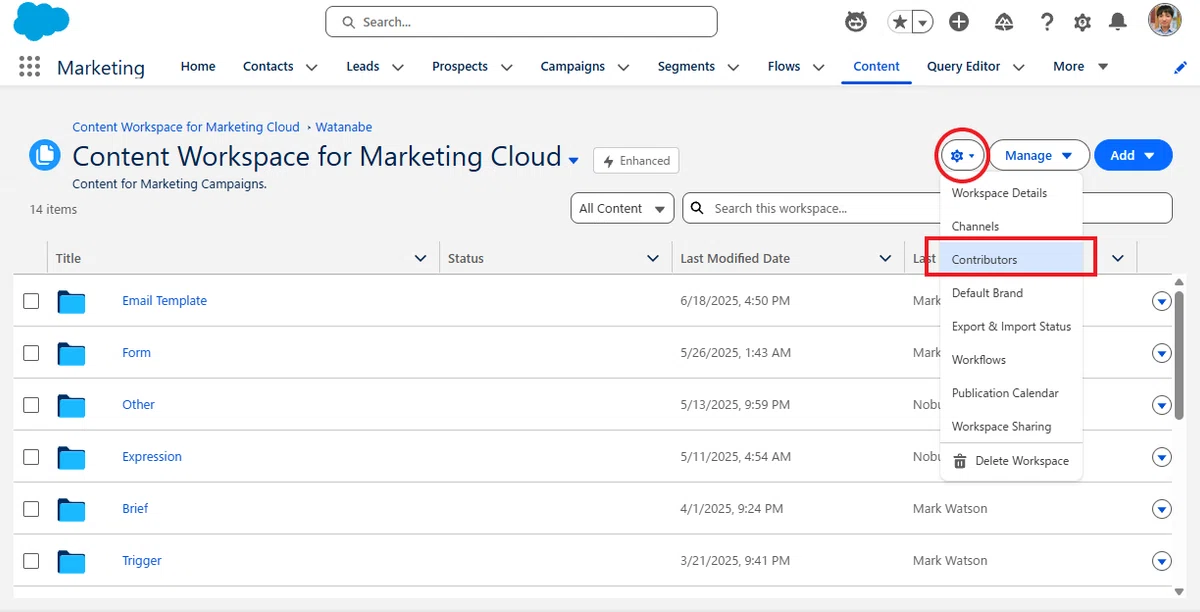Choose Export & Import Status item
Image resolution: width=1200 pixels, height=612 pixels.
(1011, 326)
